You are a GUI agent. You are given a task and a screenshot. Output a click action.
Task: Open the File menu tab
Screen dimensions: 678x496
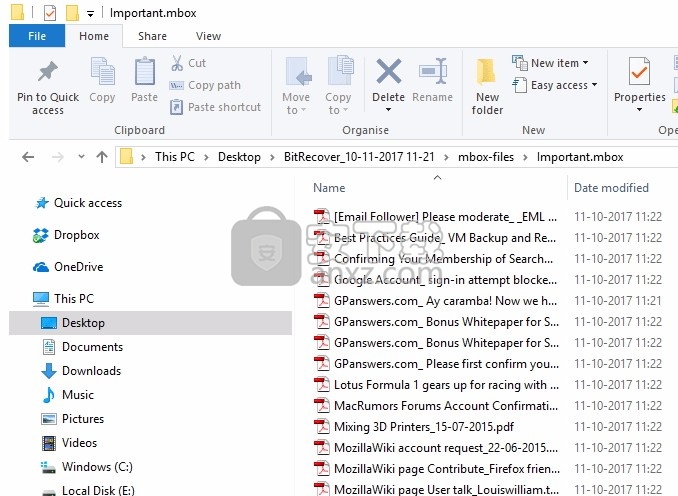pos(37,36)
